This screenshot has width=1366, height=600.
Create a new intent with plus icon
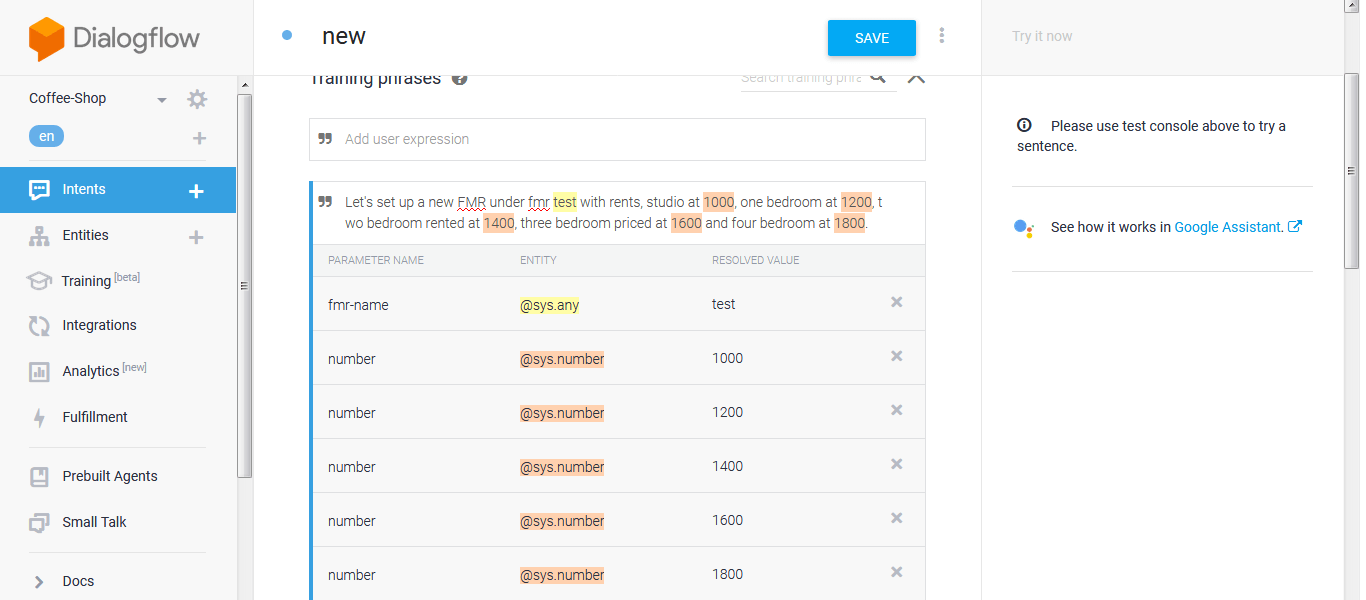pos(196,190)
